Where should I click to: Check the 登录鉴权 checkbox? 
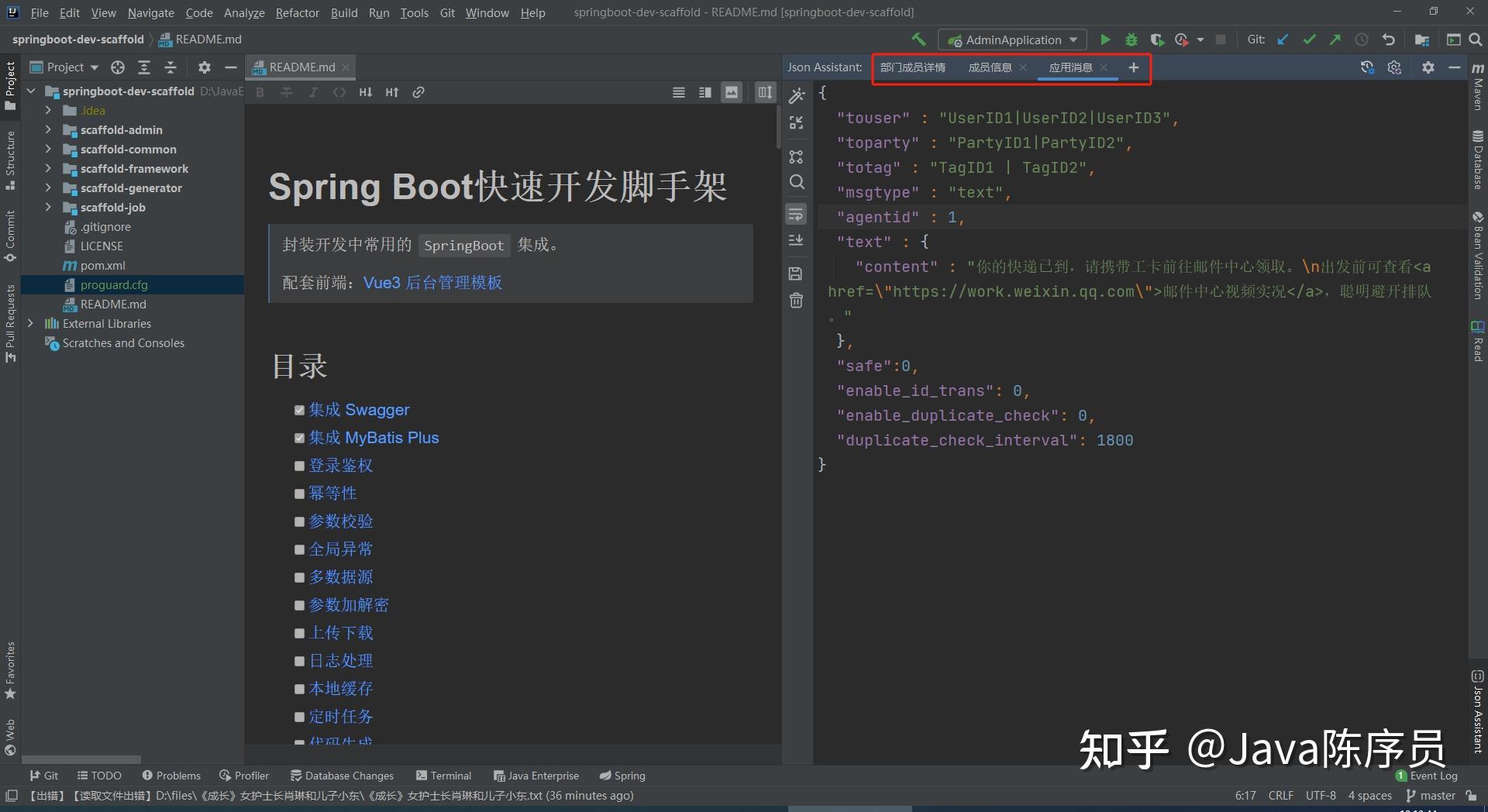[x=300, y=466]
